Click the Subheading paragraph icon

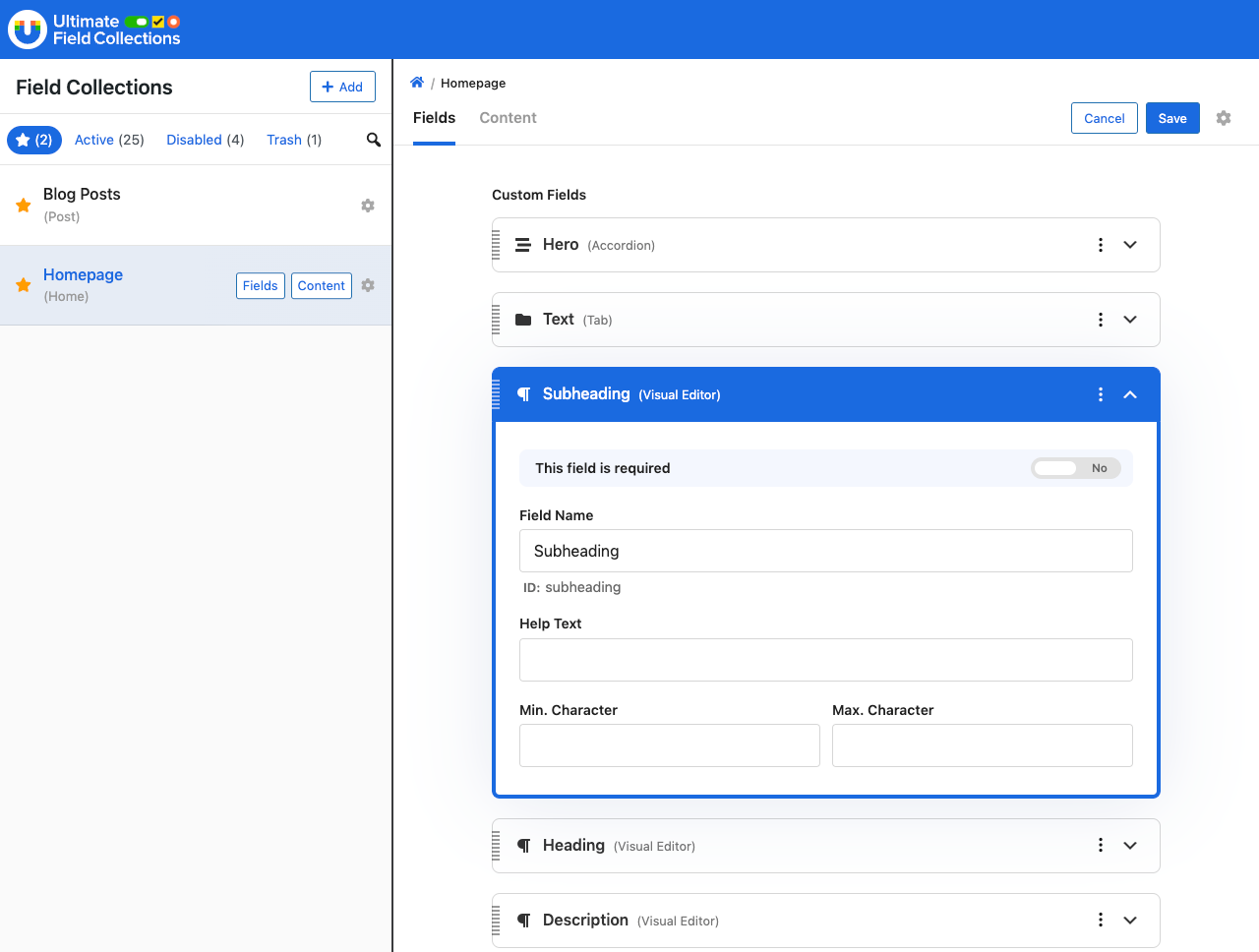click(x=524, y=394)
